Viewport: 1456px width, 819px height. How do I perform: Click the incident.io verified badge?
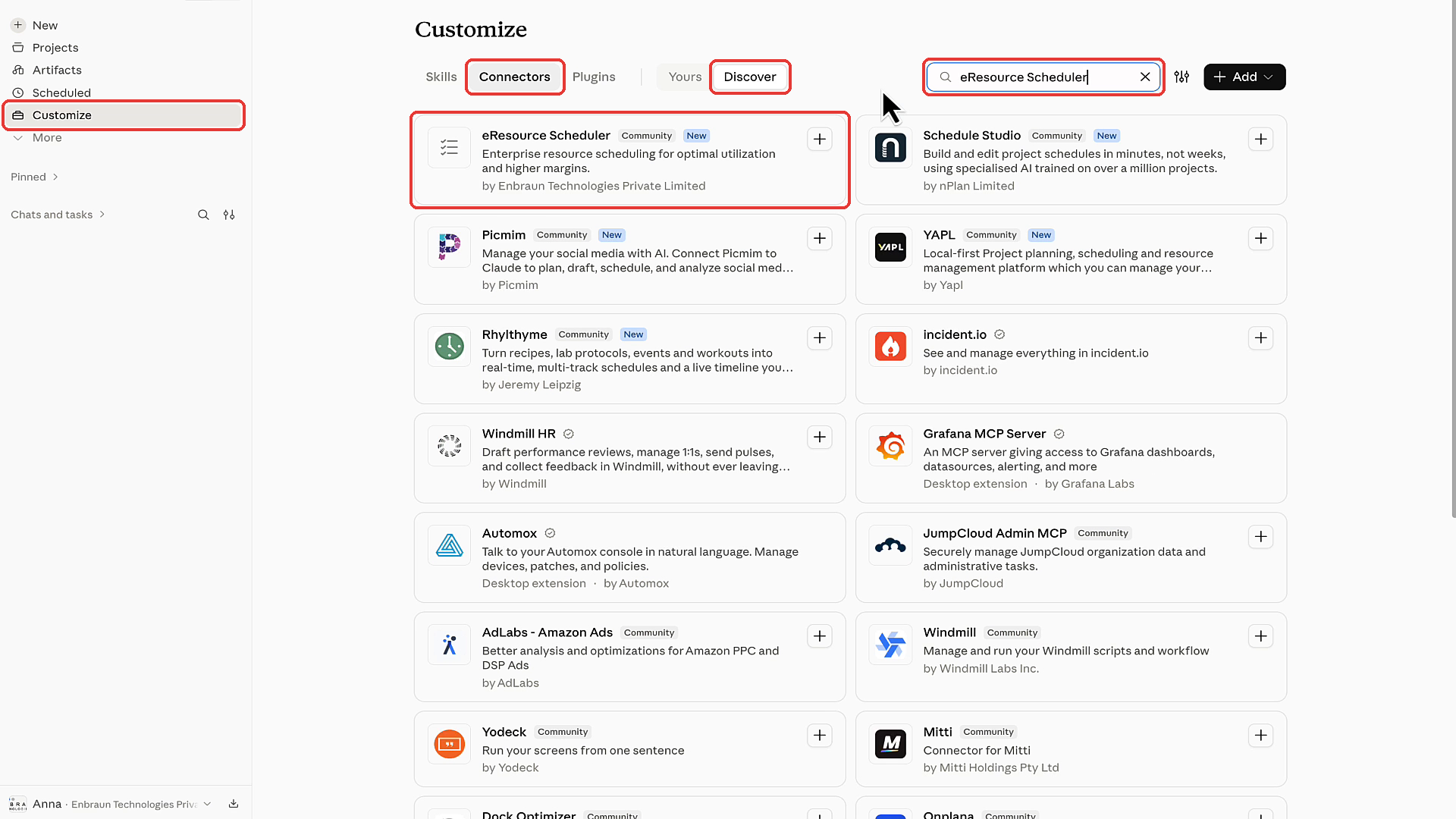tap(999, 334)
